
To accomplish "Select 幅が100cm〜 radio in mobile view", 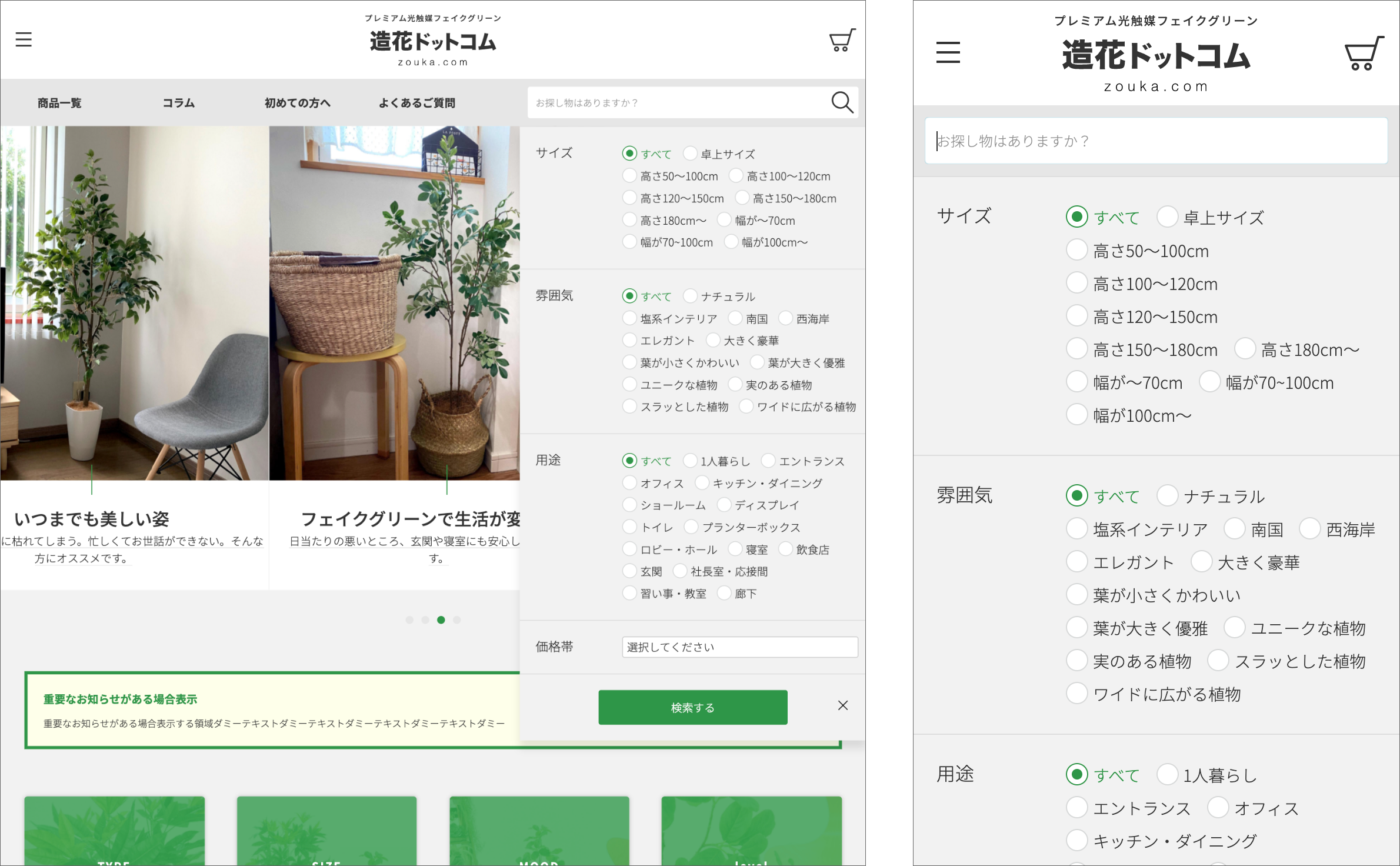I will point(1076,415).
